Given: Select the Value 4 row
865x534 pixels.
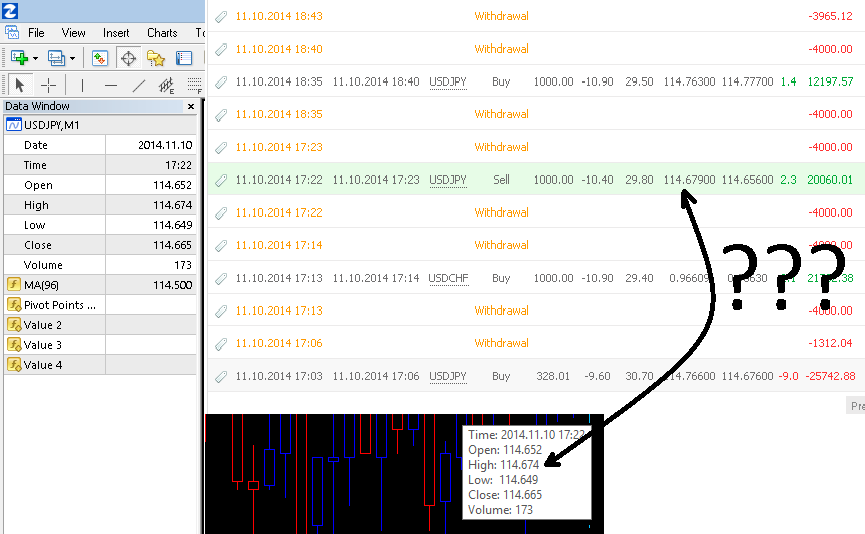Looking at the screenshot, I should point(100,365).
